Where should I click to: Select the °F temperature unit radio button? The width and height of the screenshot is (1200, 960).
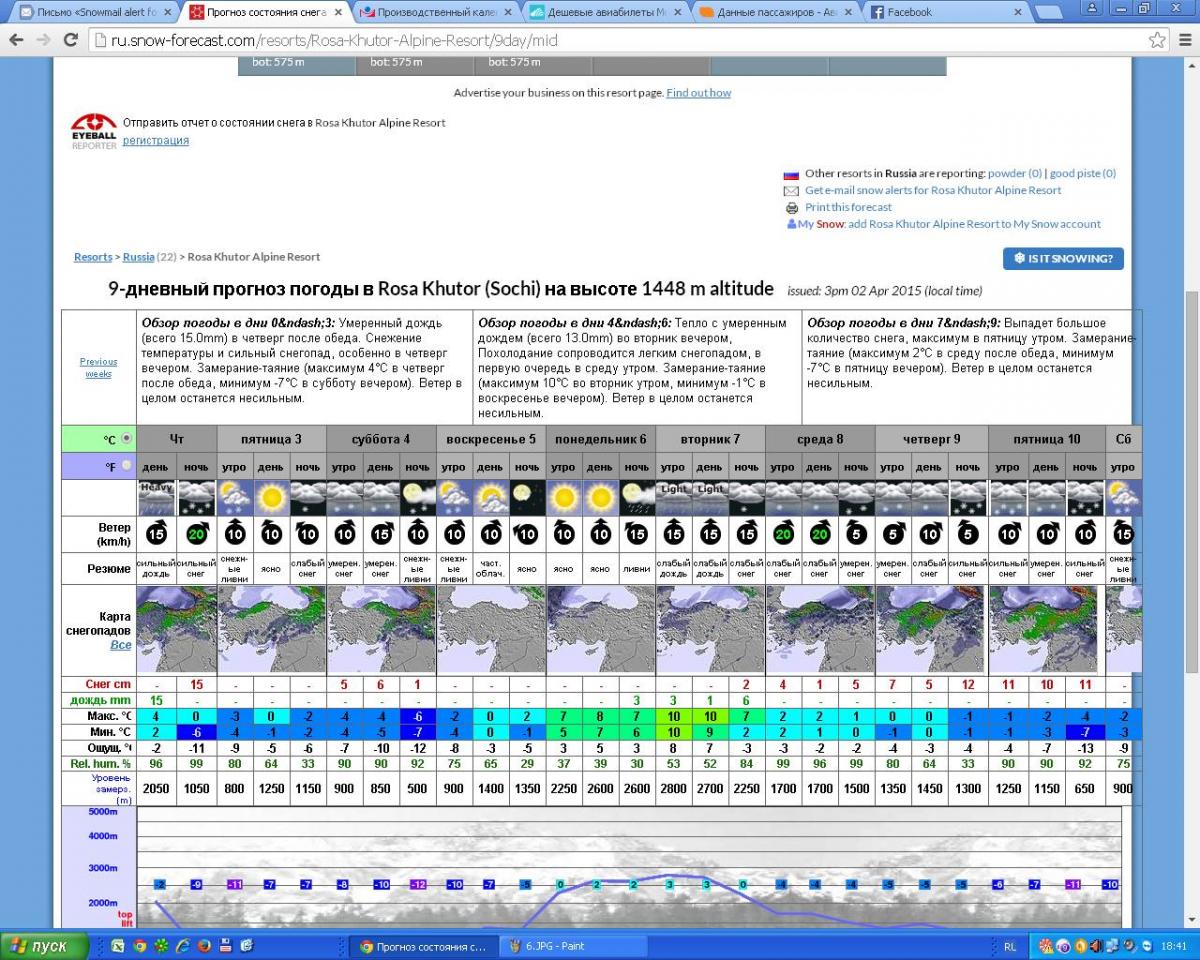[126, 466]
